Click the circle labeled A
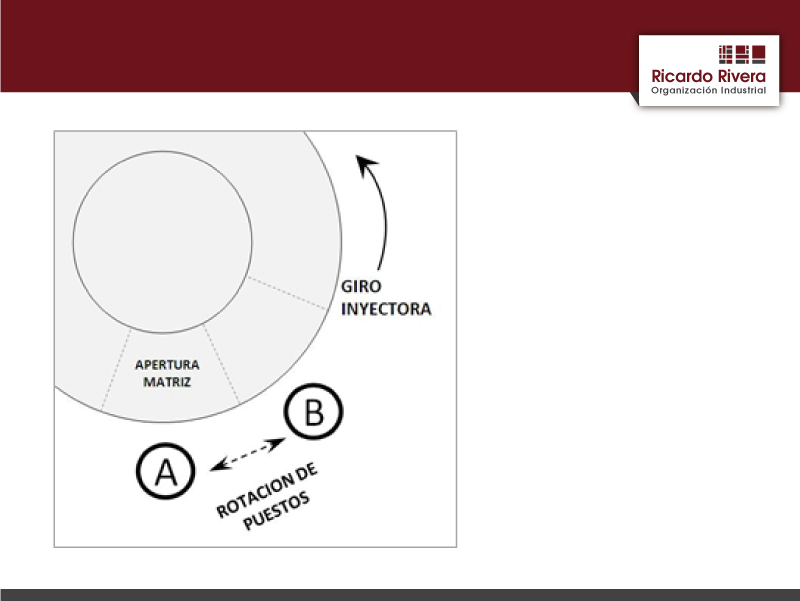 pyautogui.click(x=166, y=471)
